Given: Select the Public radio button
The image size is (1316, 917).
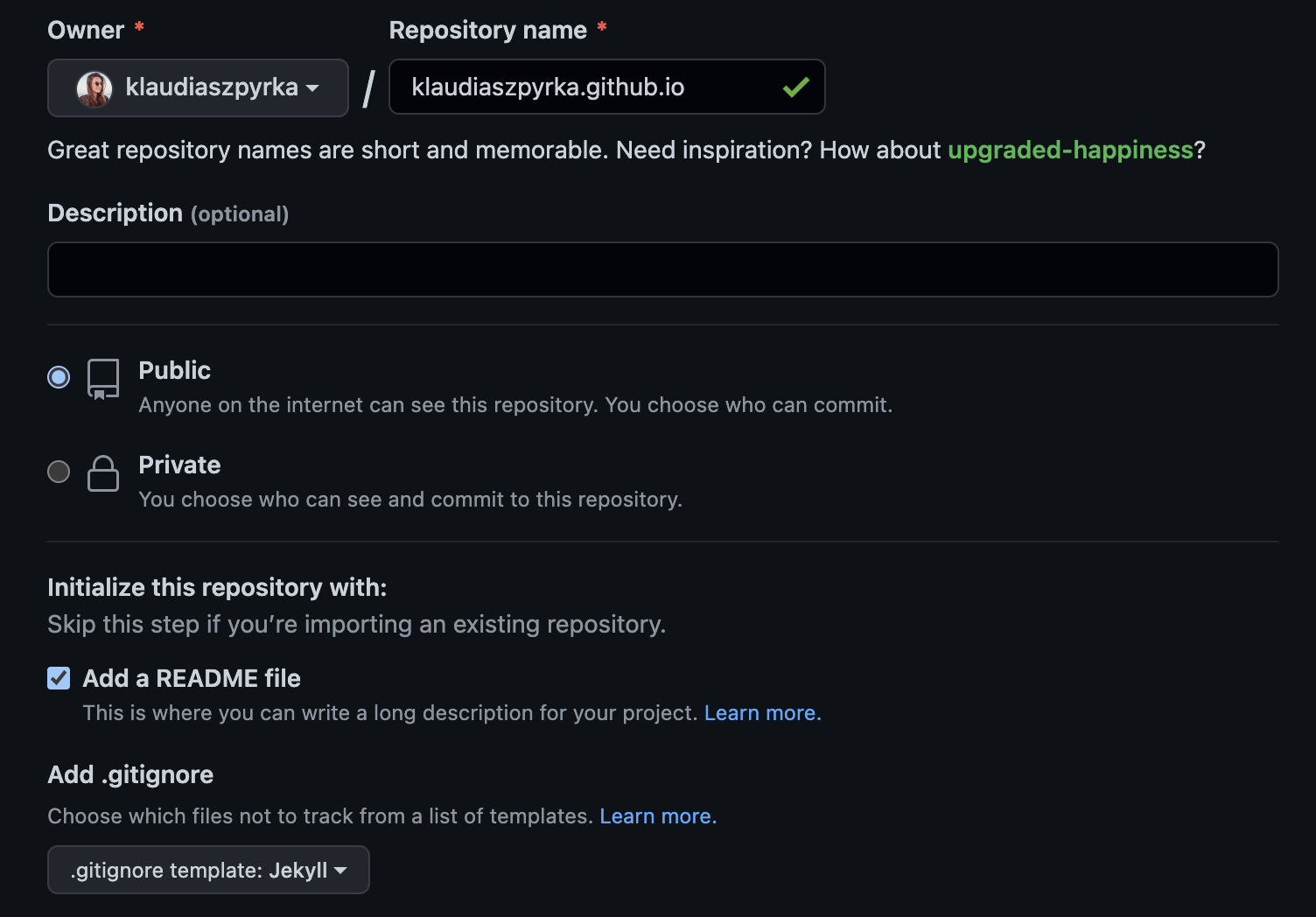Looking at the screenshot, I should [x=59, y=377].
